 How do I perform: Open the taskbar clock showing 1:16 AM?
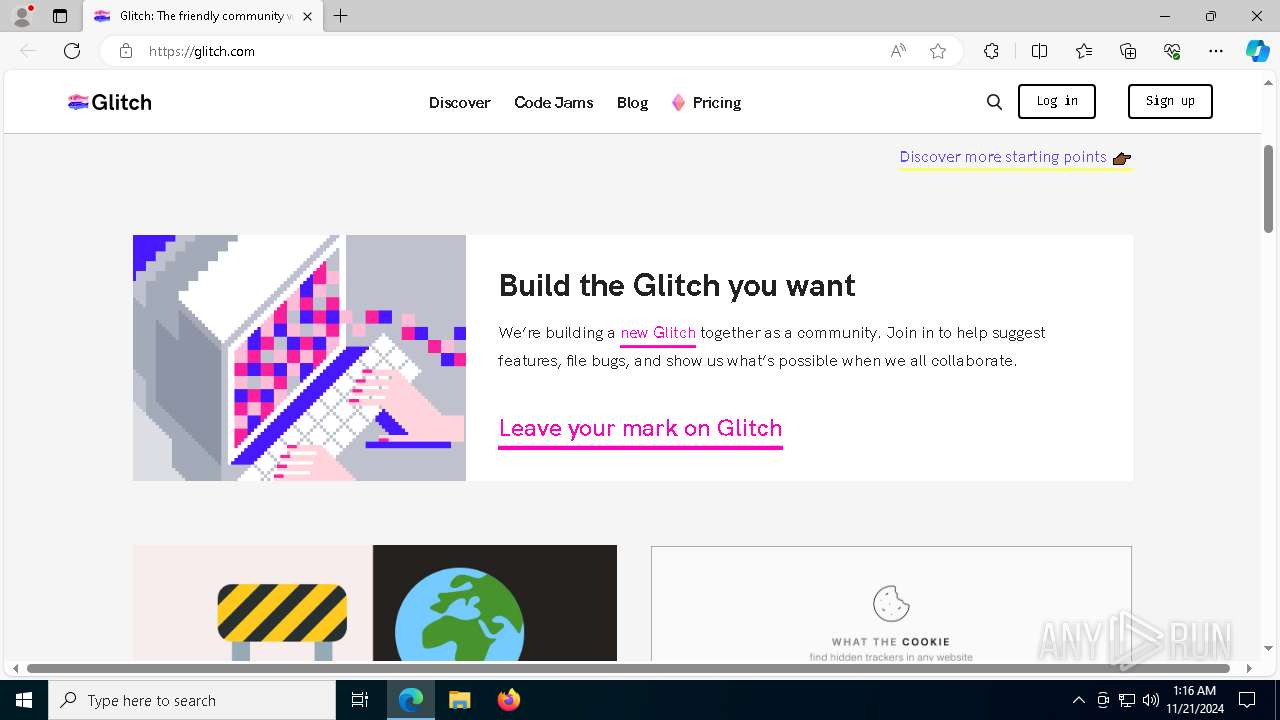pyautogui.click(x=1194, y=700)
